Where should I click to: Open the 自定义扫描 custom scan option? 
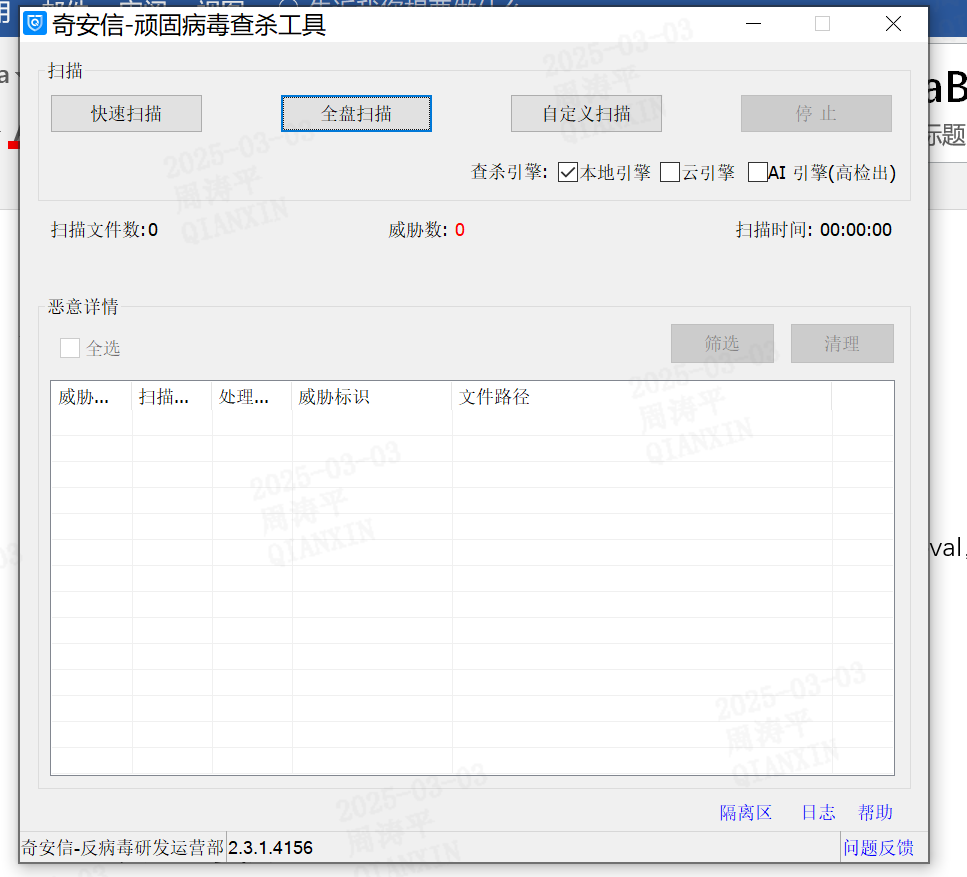586,114
